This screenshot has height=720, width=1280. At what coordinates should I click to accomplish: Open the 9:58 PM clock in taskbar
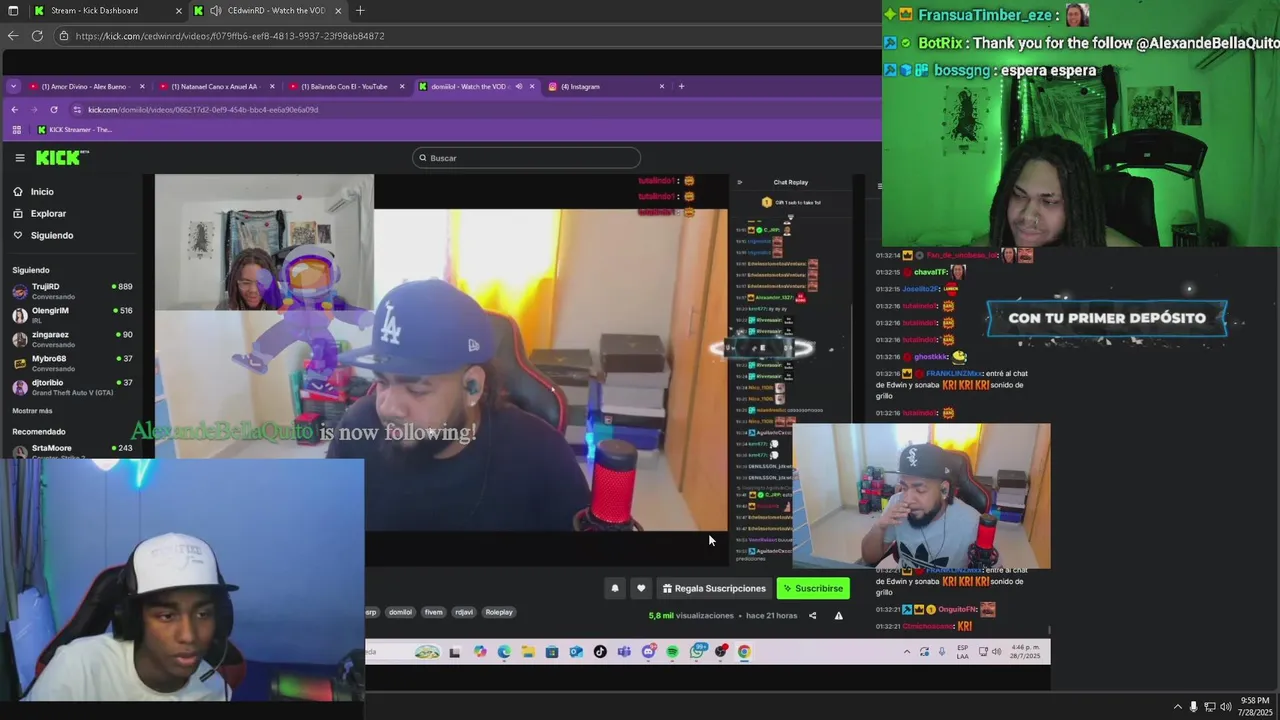[x=1255, y=706]
